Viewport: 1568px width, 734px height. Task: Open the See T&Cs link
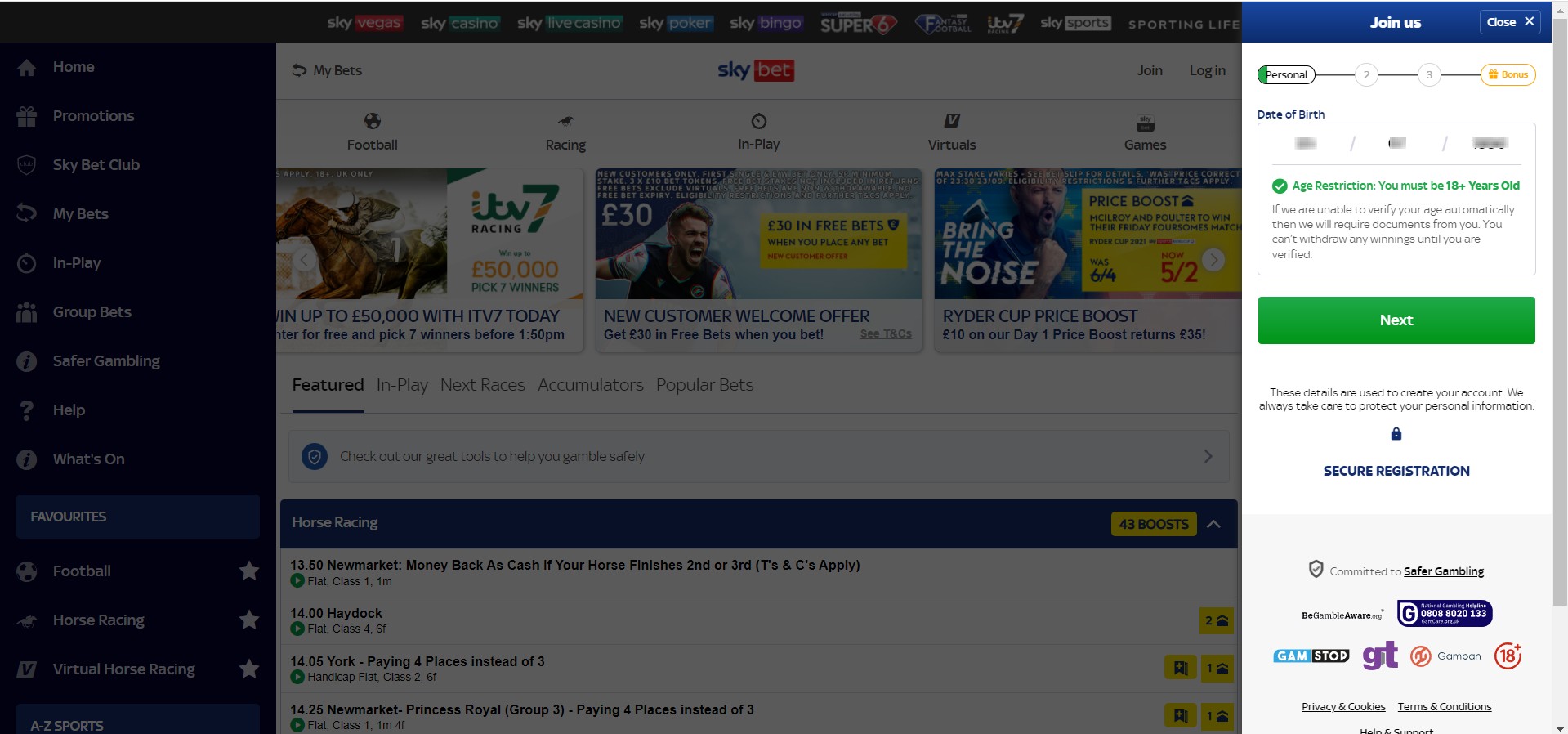[886, 334]
